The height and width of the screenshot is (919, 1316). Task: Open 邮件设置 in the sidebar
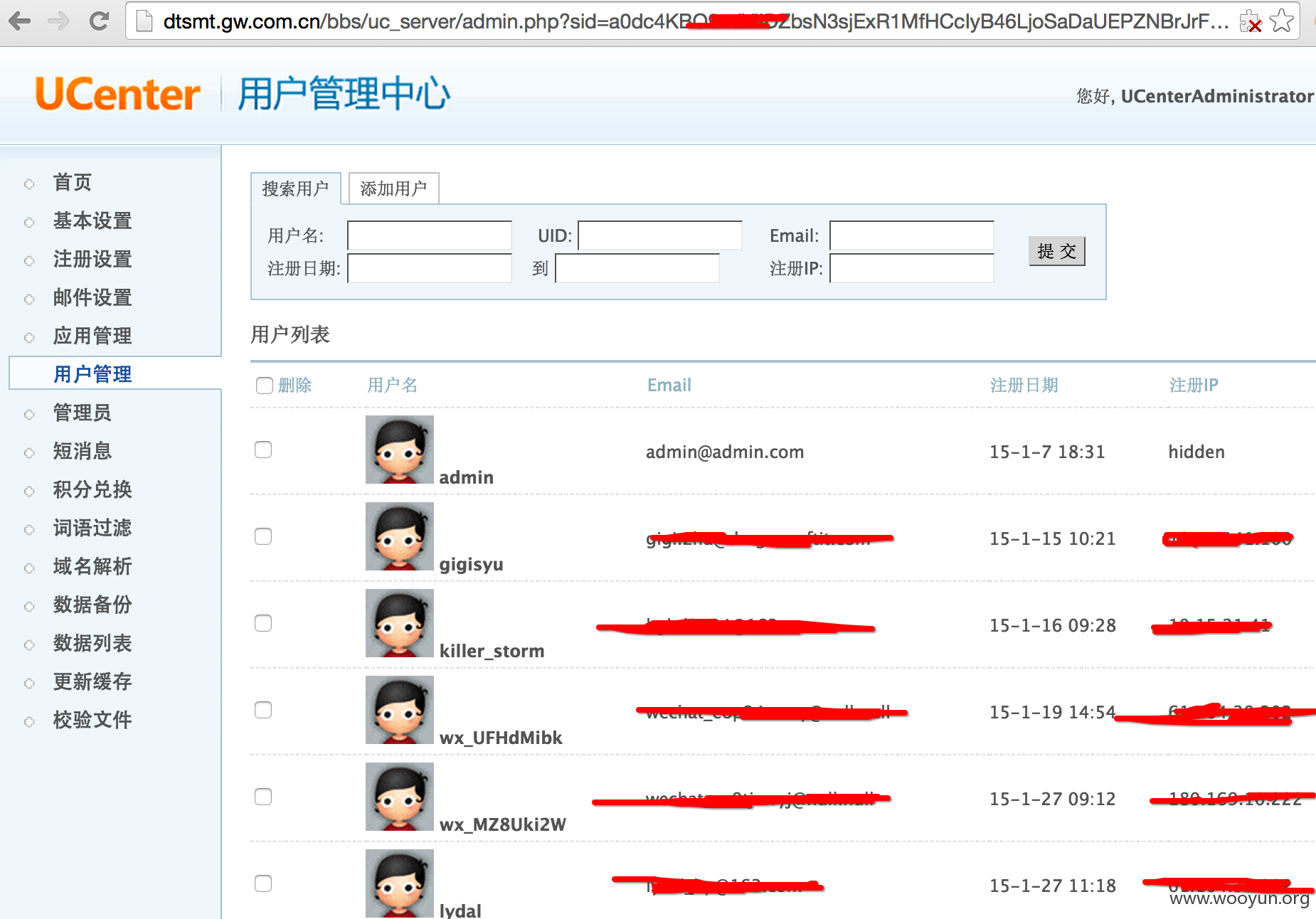click(92, 298)
